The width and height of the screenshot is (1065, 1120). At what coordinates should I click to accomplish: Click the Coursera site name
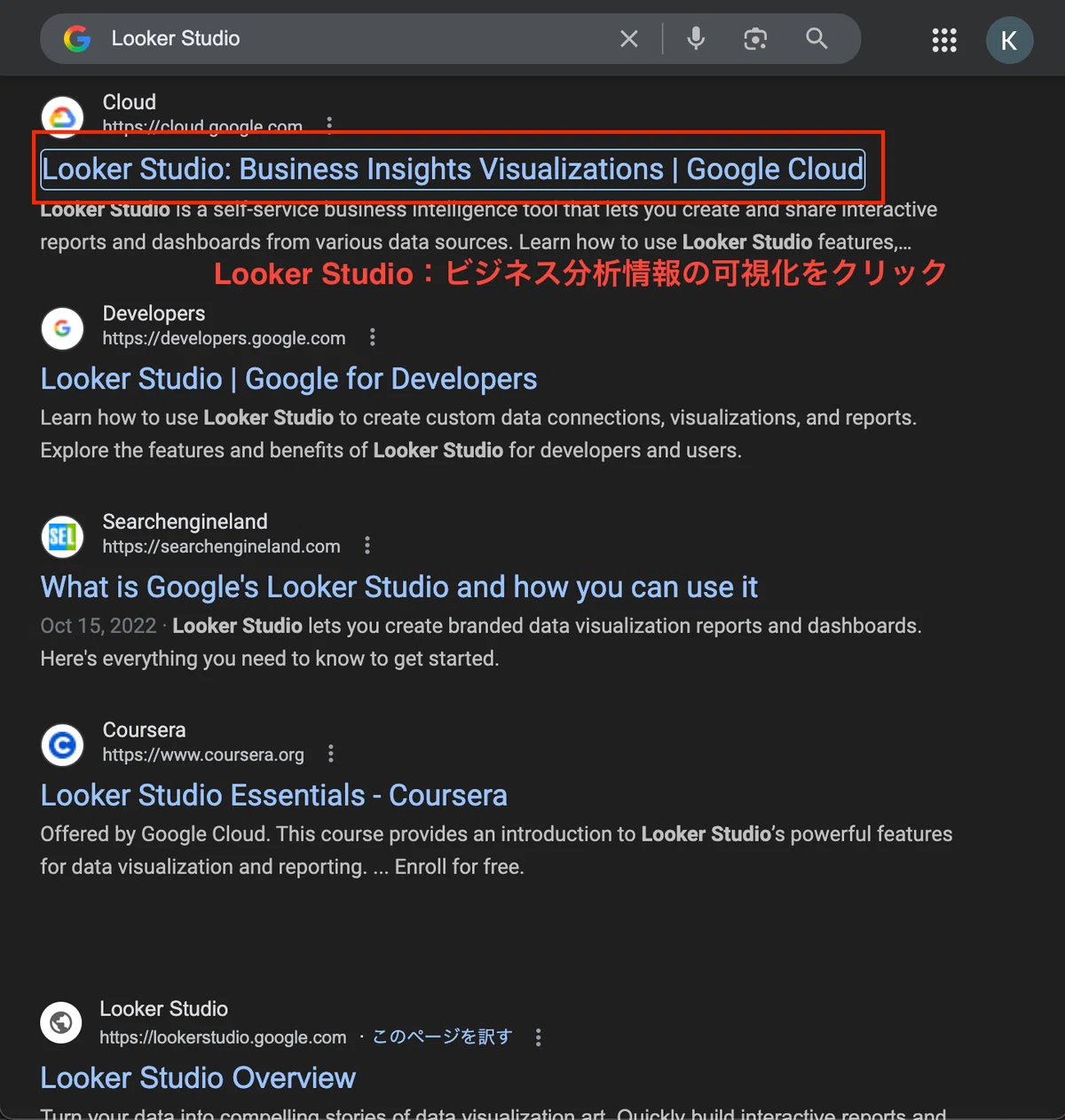click(x=144, y=730)
